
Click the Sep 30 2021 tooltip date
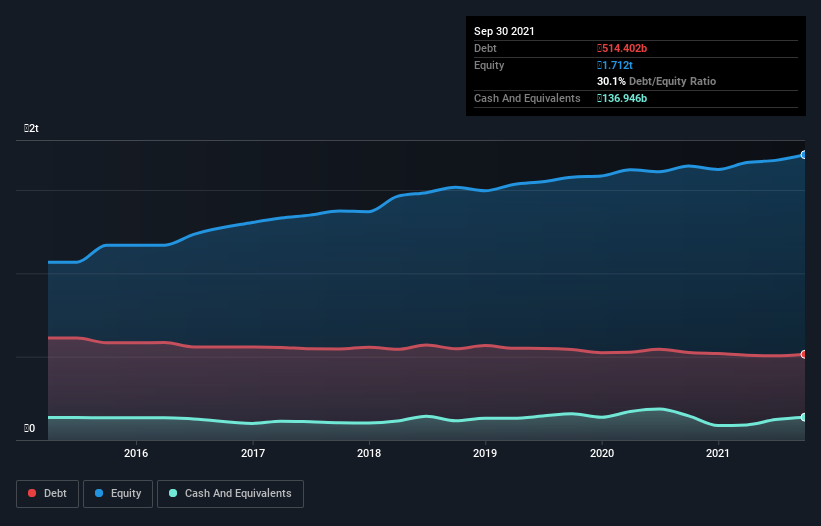click(504, 31)
